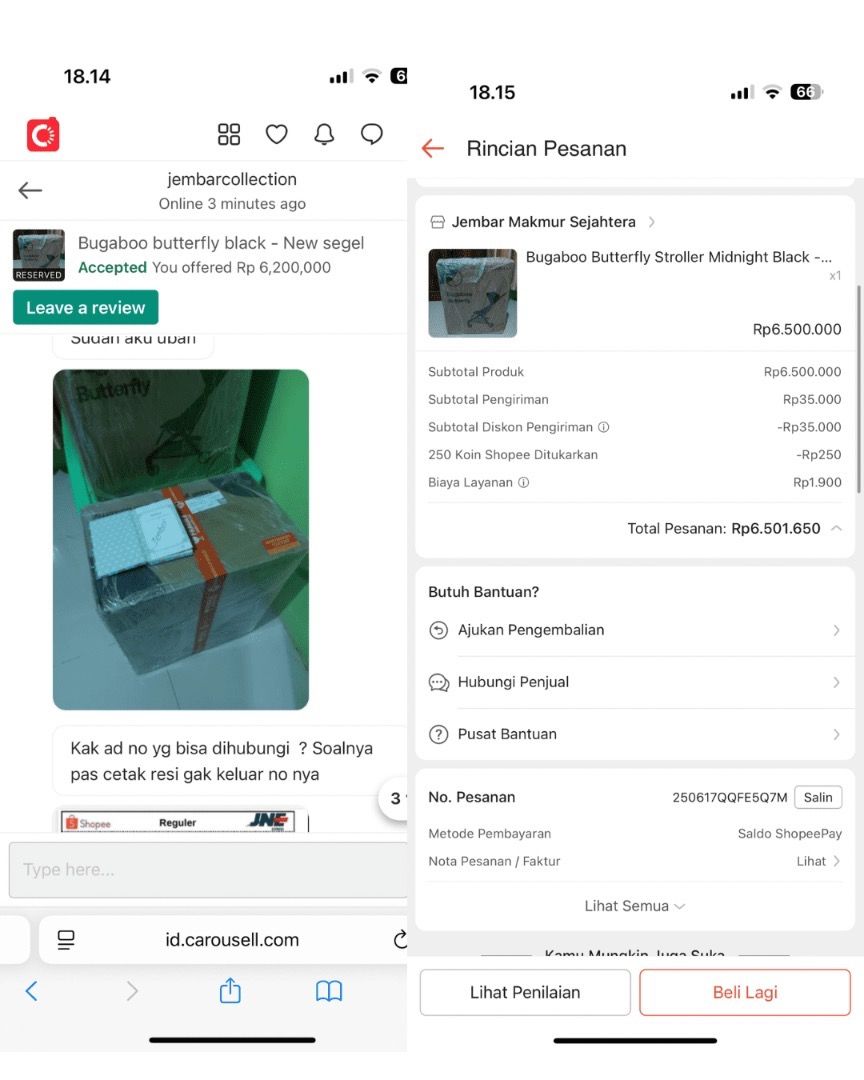
Task: Expand Lihat Semua order details
Action: coord(635,906)
